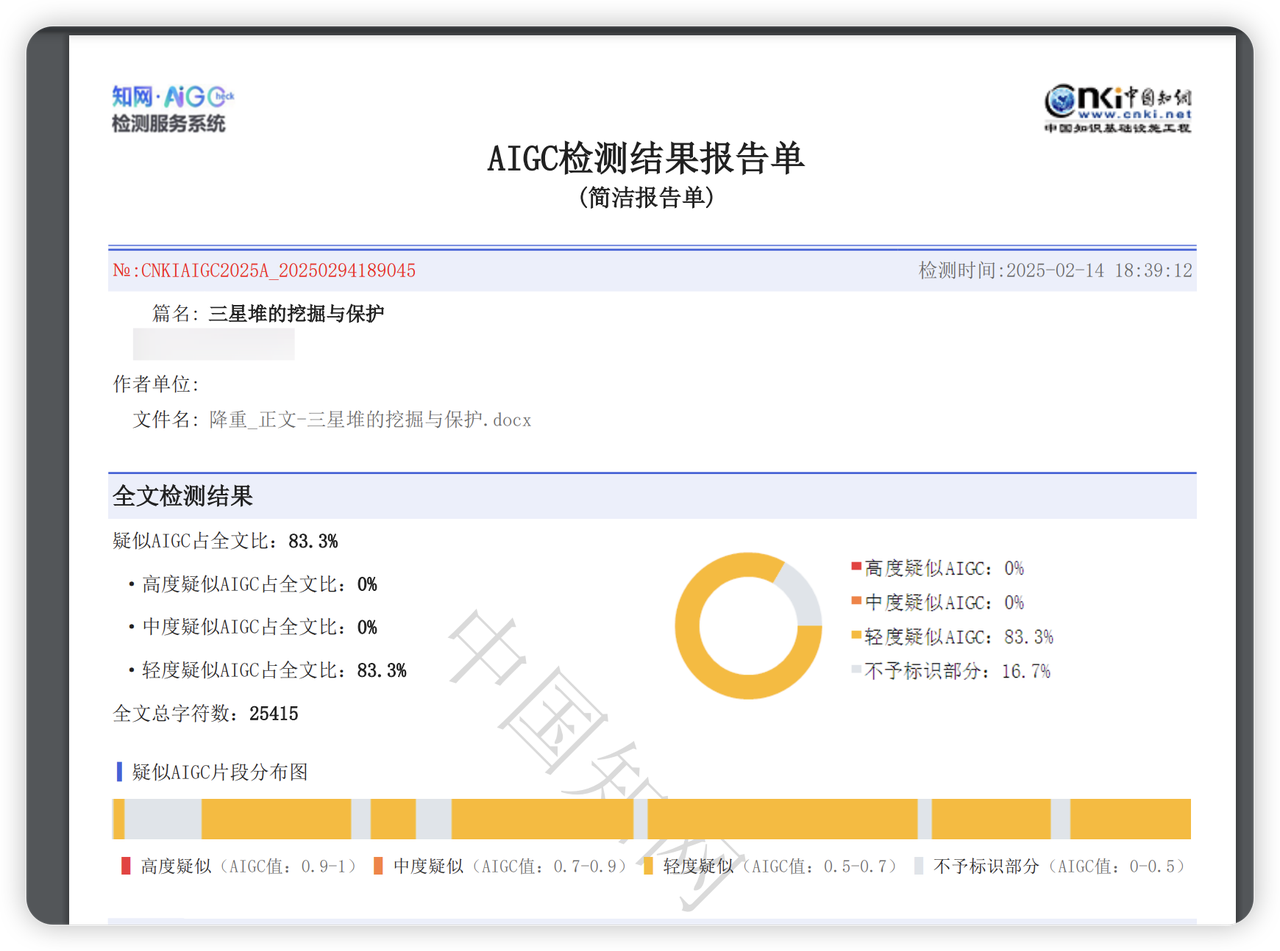Click the donut chart showing AIGC proportions
This screenshot has width=1280, height=951.
tap(748, 624)
